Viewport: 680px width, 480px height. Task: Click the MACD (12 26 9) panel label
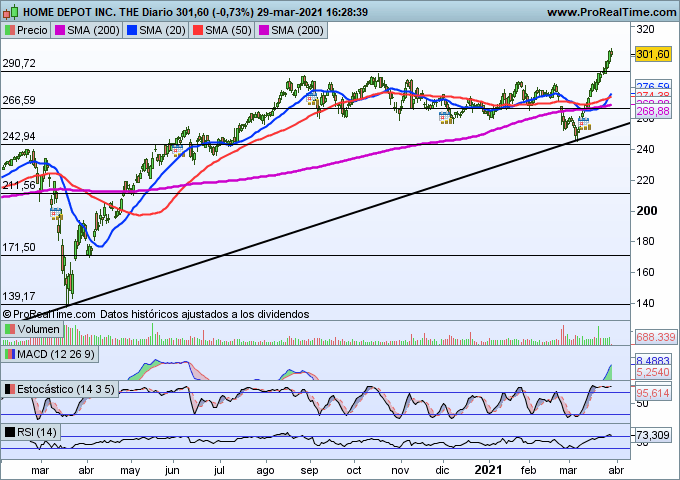49,354
